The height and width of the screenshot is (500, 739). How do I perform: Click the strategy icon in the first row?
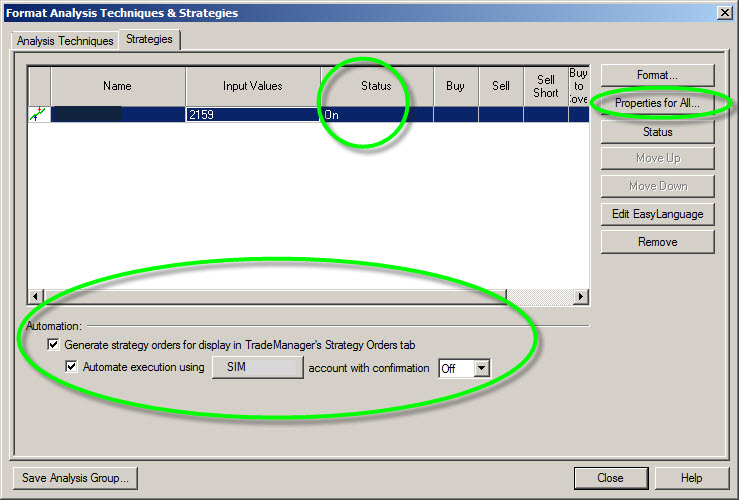[38, 114]
